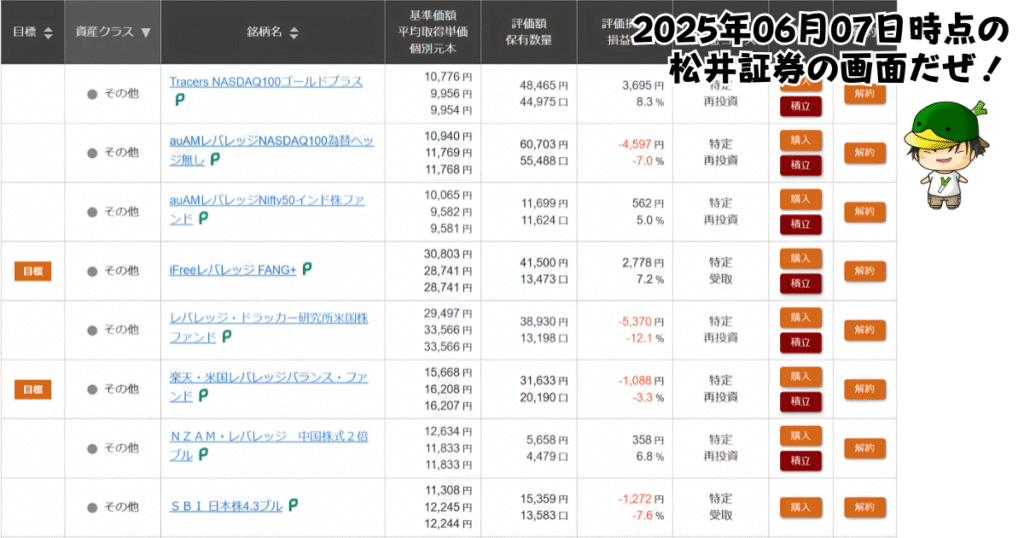Select loss percentage -12.1%
This screenshot has height=538, width=1024.
pyautogui.click(x=645, y=338)
